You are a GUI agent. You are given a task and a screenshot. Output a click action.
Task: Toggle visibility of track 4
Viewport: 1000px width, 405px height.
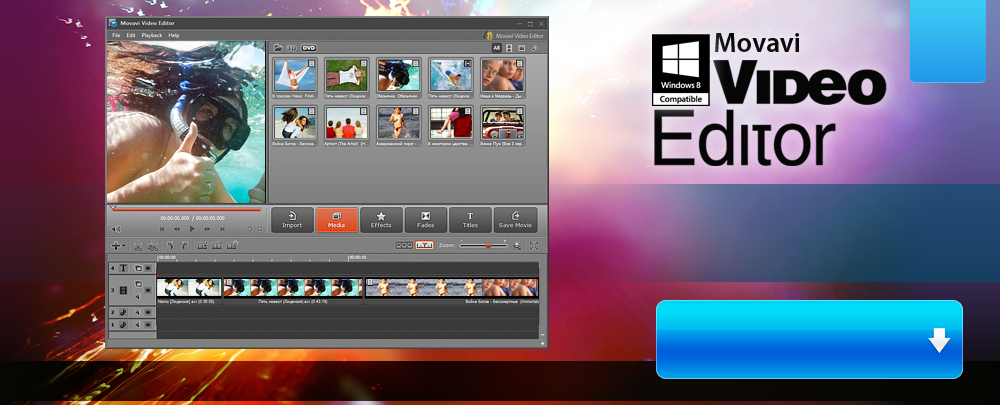[x=147, y=269]
